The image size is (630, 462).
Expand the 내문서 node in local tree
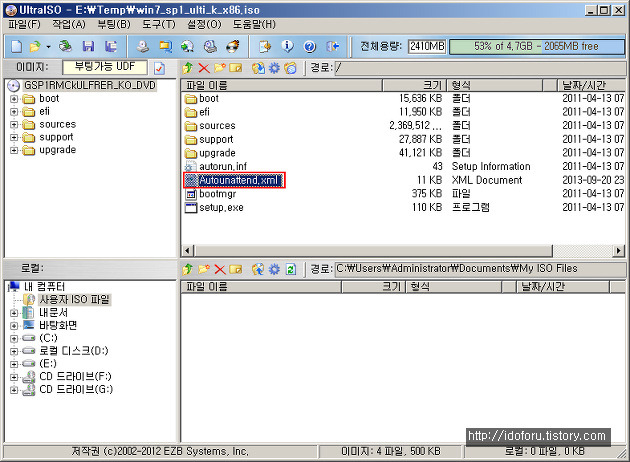(x=14, y=313)
